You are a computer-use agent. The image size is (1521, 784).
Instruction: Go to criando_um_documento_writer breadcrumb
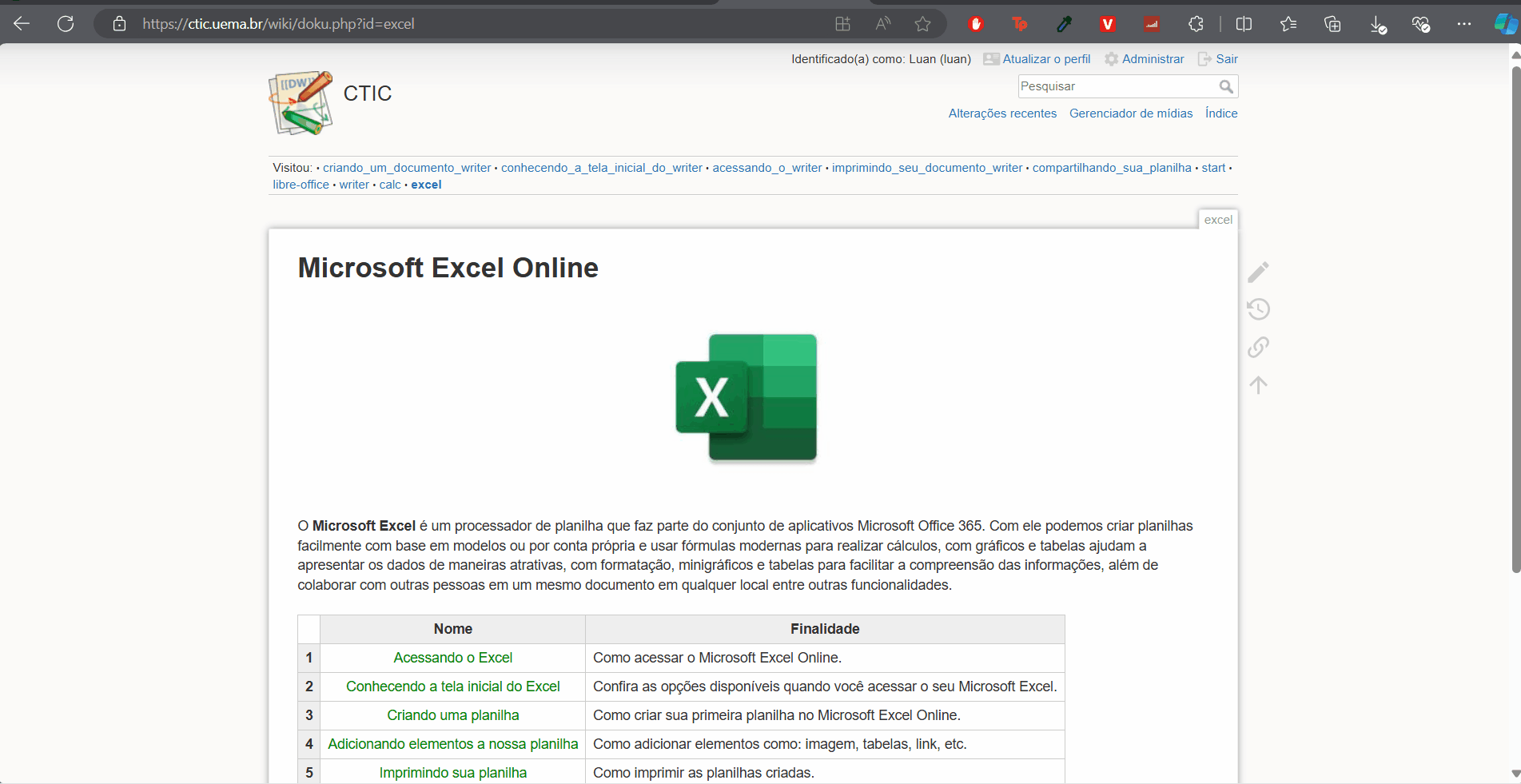pyautogui.click(x=407, y=168)
